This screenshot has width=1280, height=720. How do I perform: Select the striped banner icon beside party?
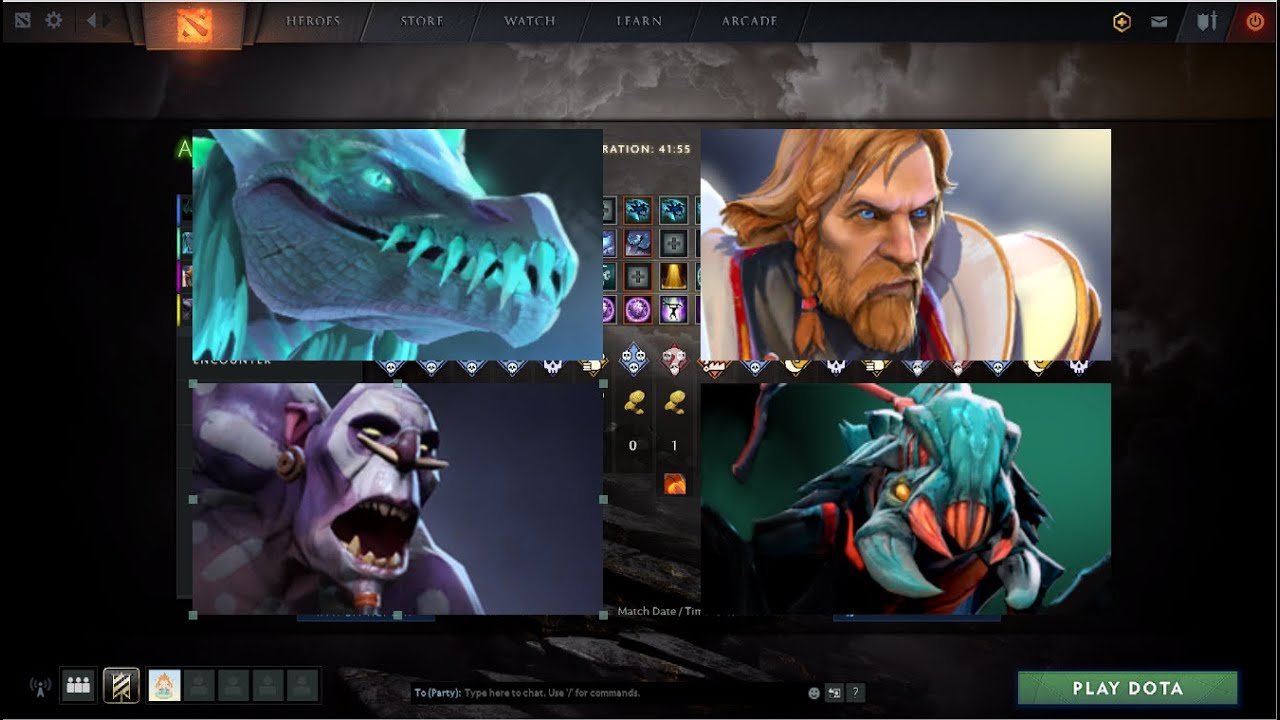click(122, 685)
